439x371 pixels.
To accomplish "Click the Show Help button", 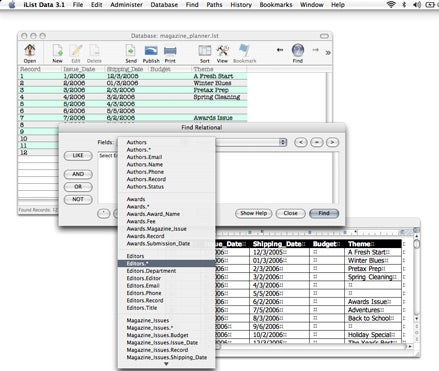I will (253, 213).
